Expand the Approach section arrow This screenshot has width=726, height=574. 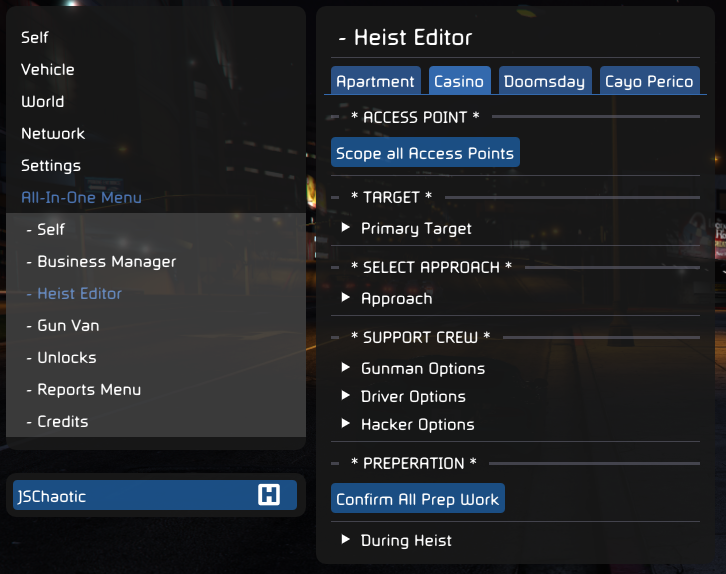pyautogui.click(x=345, y=298)
